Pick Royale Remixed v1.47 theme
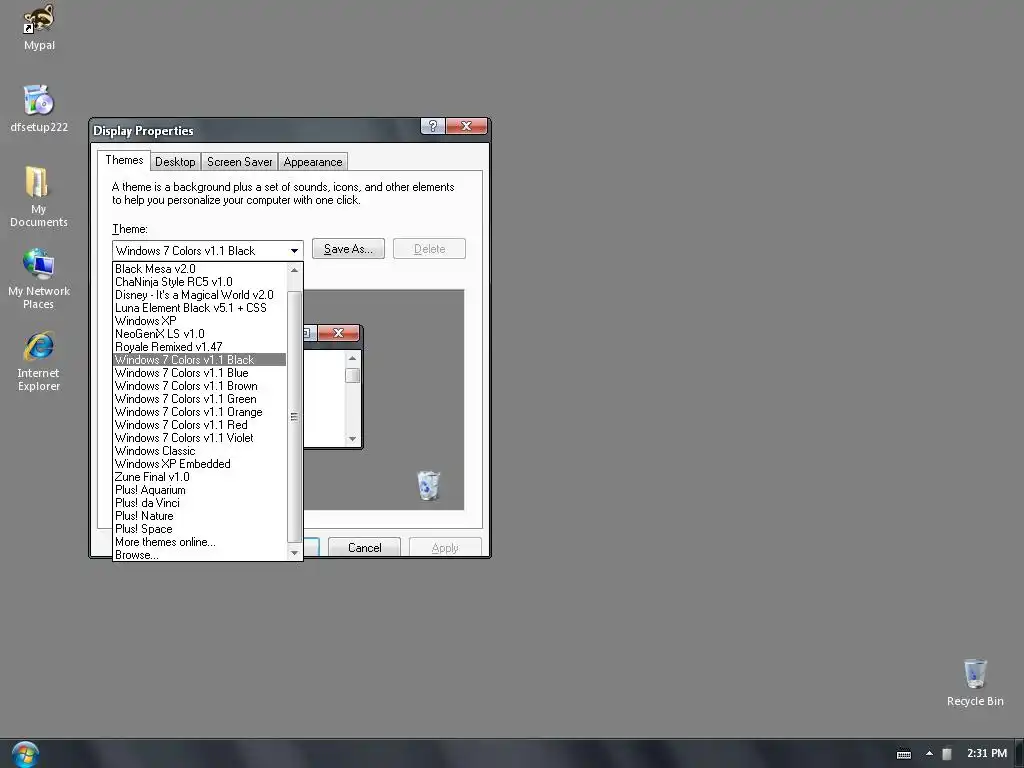 coord(199,347)
